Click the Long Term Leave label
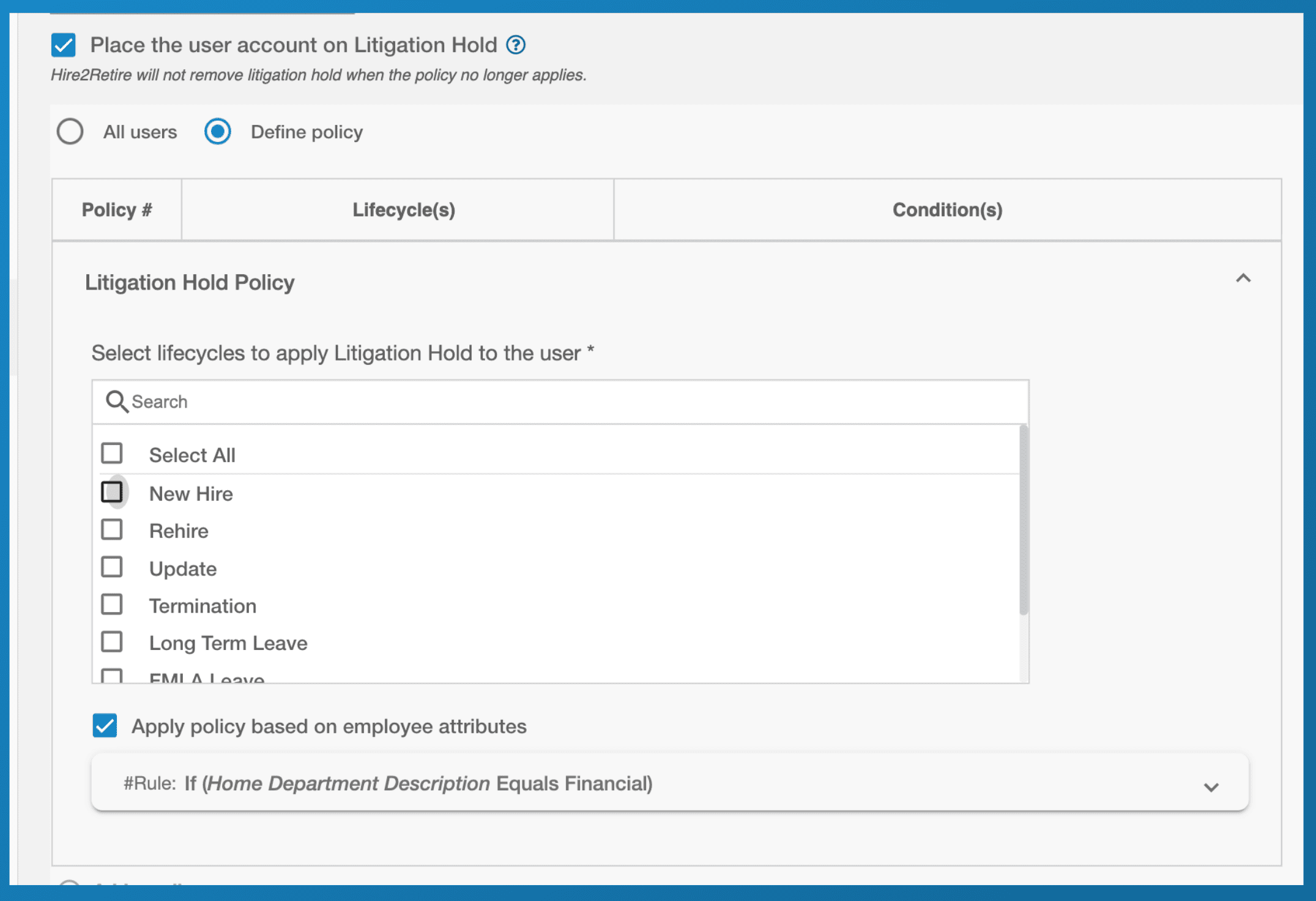The height and width of the screenshot is (901, 1316). [x=228, y=643]
